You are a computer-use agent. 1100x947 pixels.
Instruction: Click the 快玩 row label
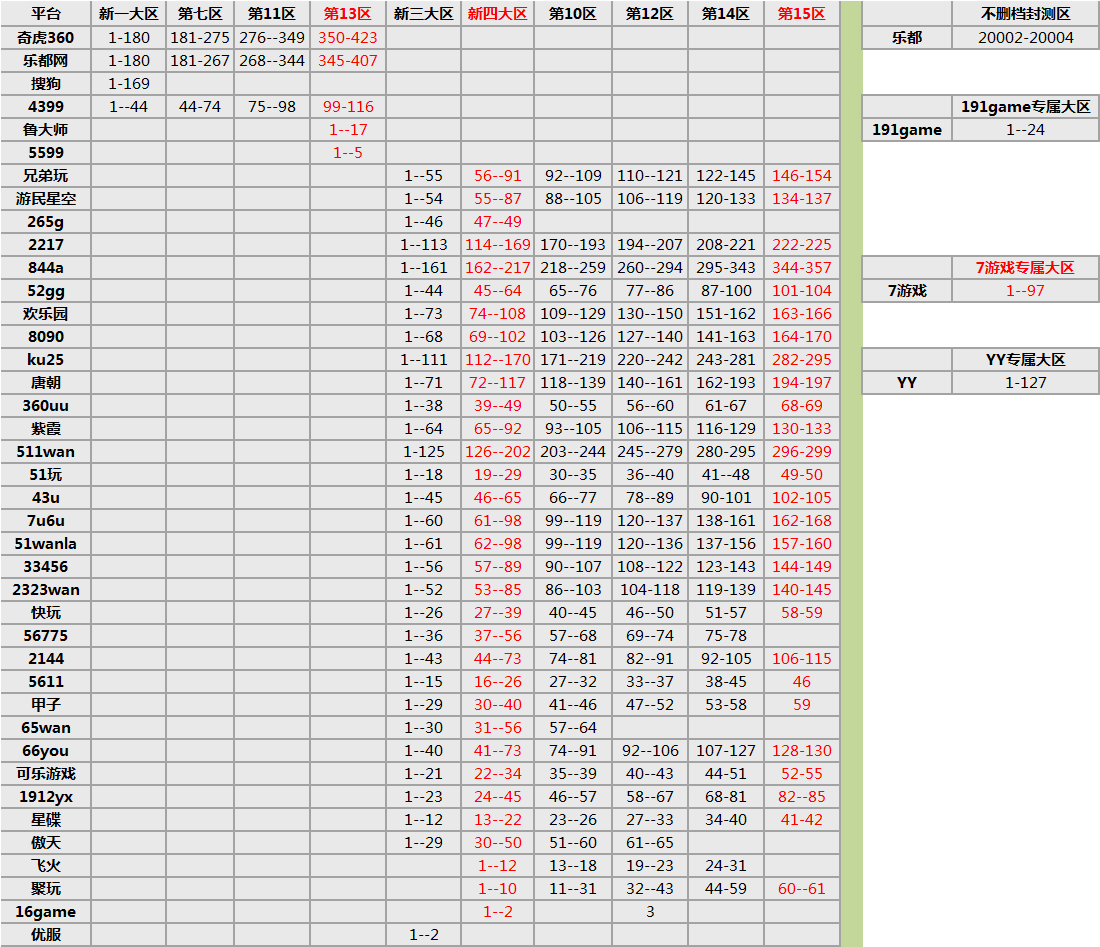point(46,613)
